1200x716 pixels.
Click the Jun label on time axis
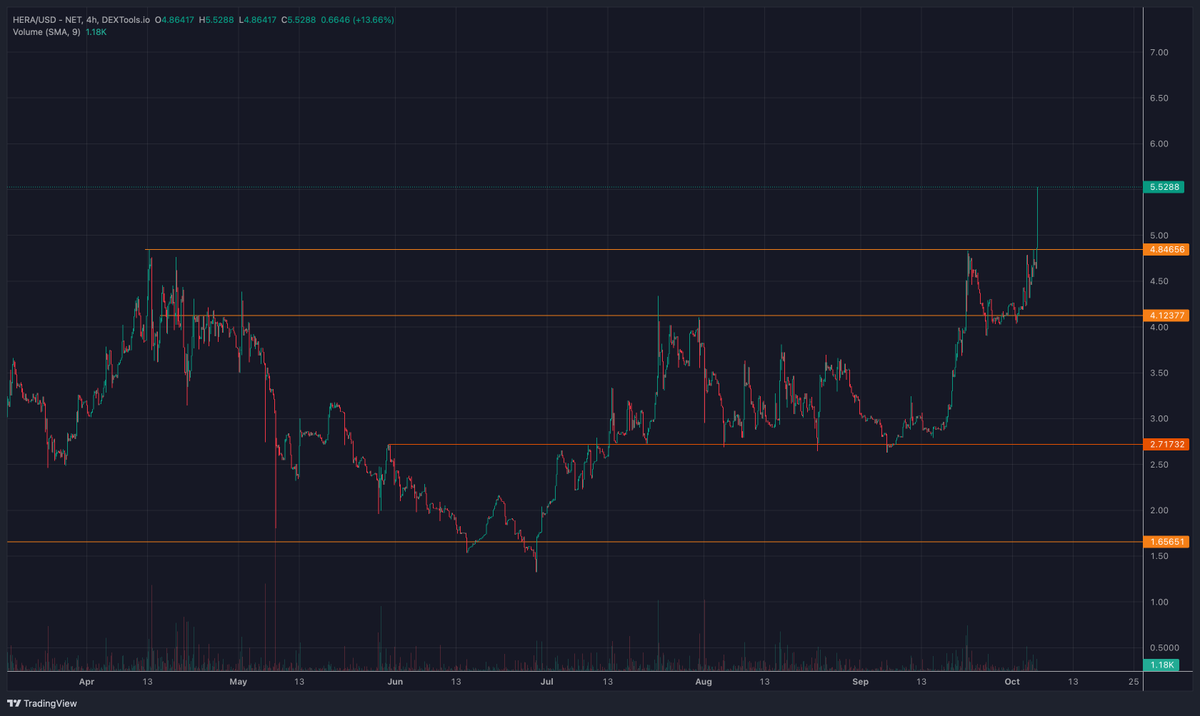[395, 681]
